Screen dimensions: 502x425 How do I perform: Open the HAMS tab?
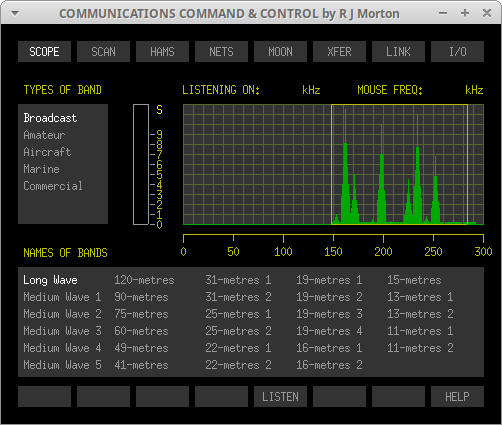coord(162,52)
